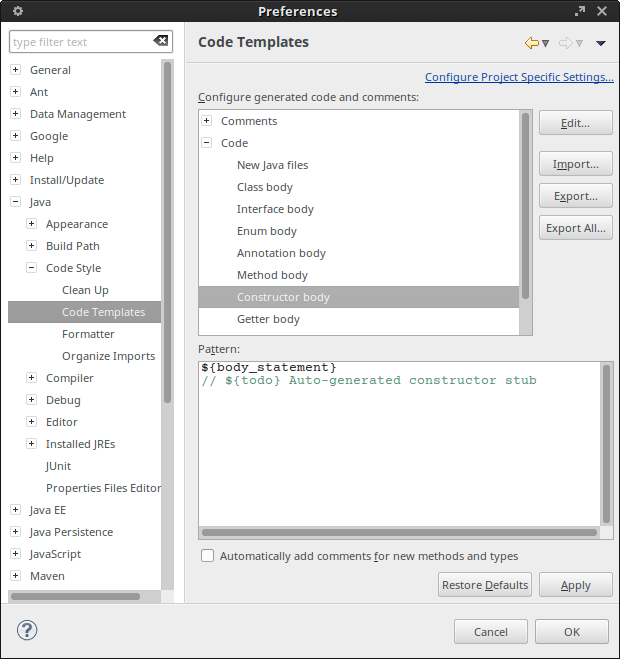This screenshot has height=659, width=620.
Task: Go back using the yellow back arrow
Action: pos(532,42)
